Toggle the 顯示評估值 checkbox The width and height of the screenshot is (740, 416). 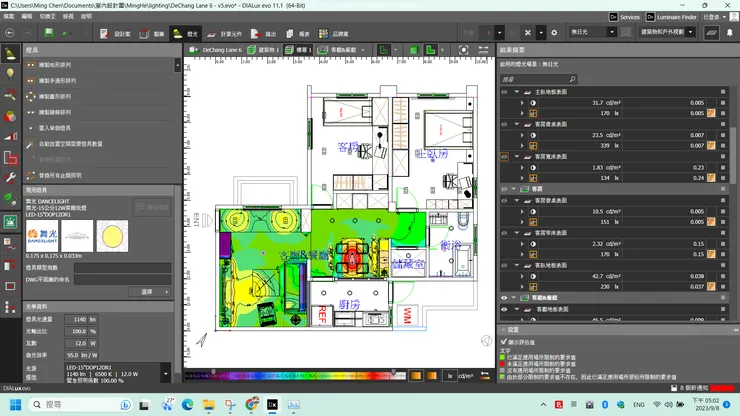pyautogui.click(x=504, y=340)
